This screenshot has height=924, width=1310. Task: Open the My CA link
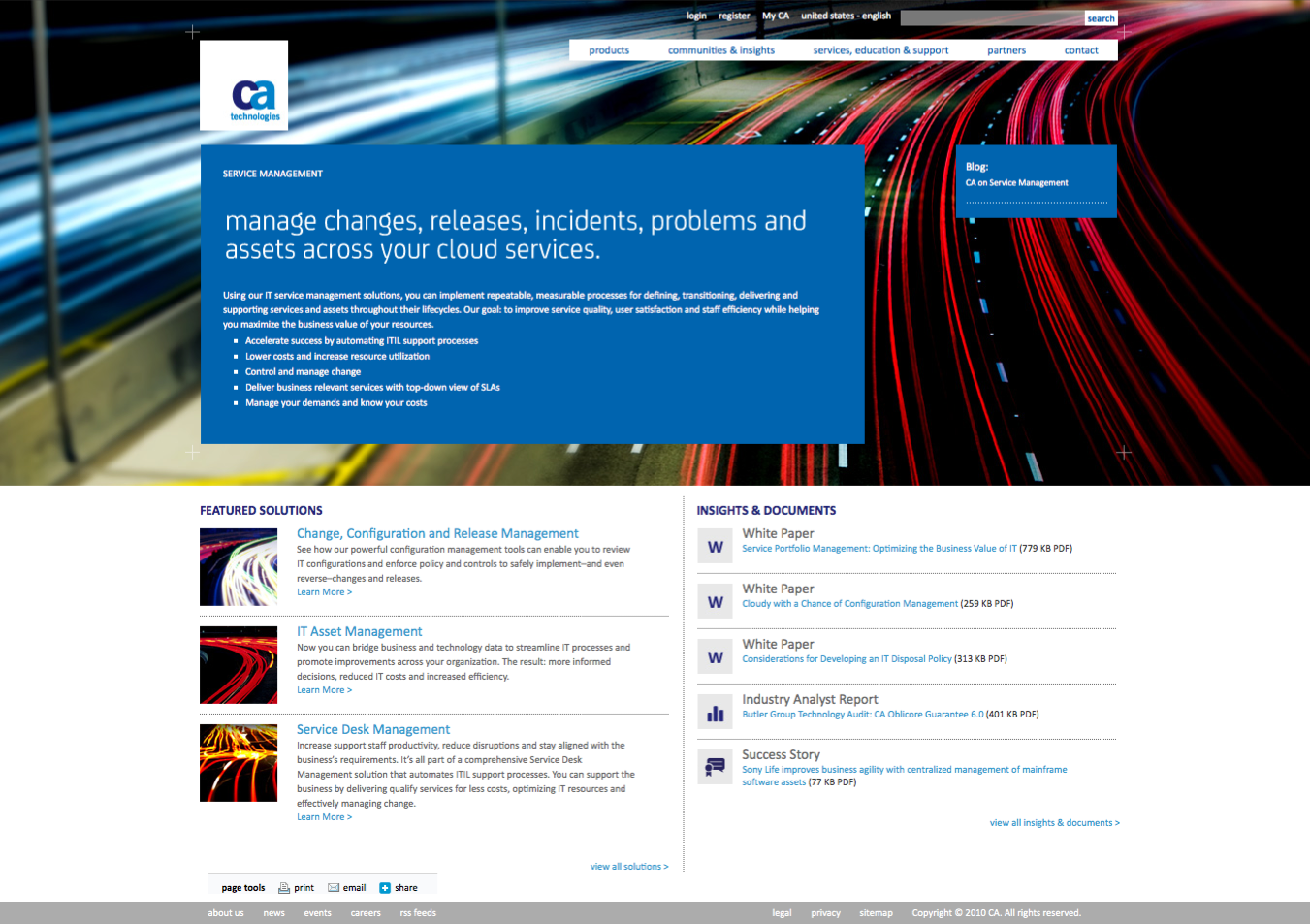[776, 16]
